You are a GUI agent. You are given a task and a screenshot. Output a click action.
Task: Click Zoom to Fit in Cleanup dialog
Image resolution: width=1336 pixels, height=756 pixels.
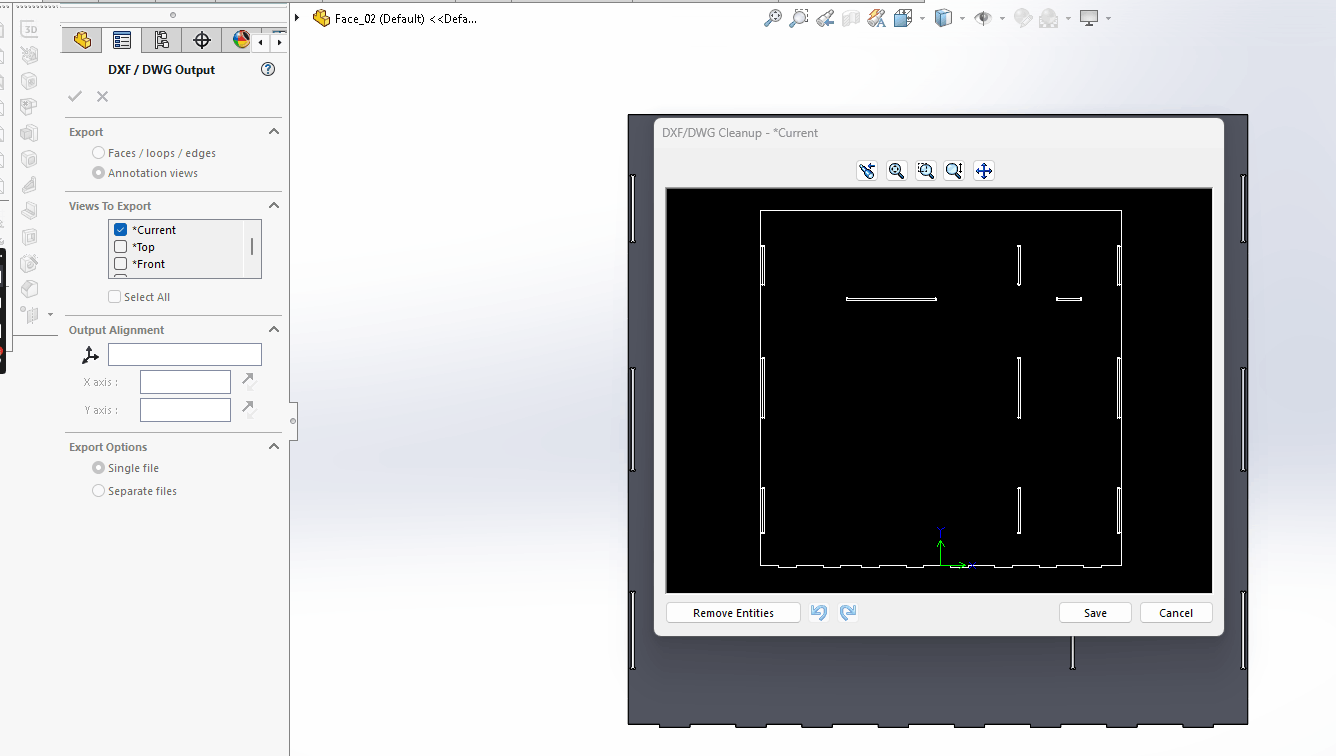point(896,171)
